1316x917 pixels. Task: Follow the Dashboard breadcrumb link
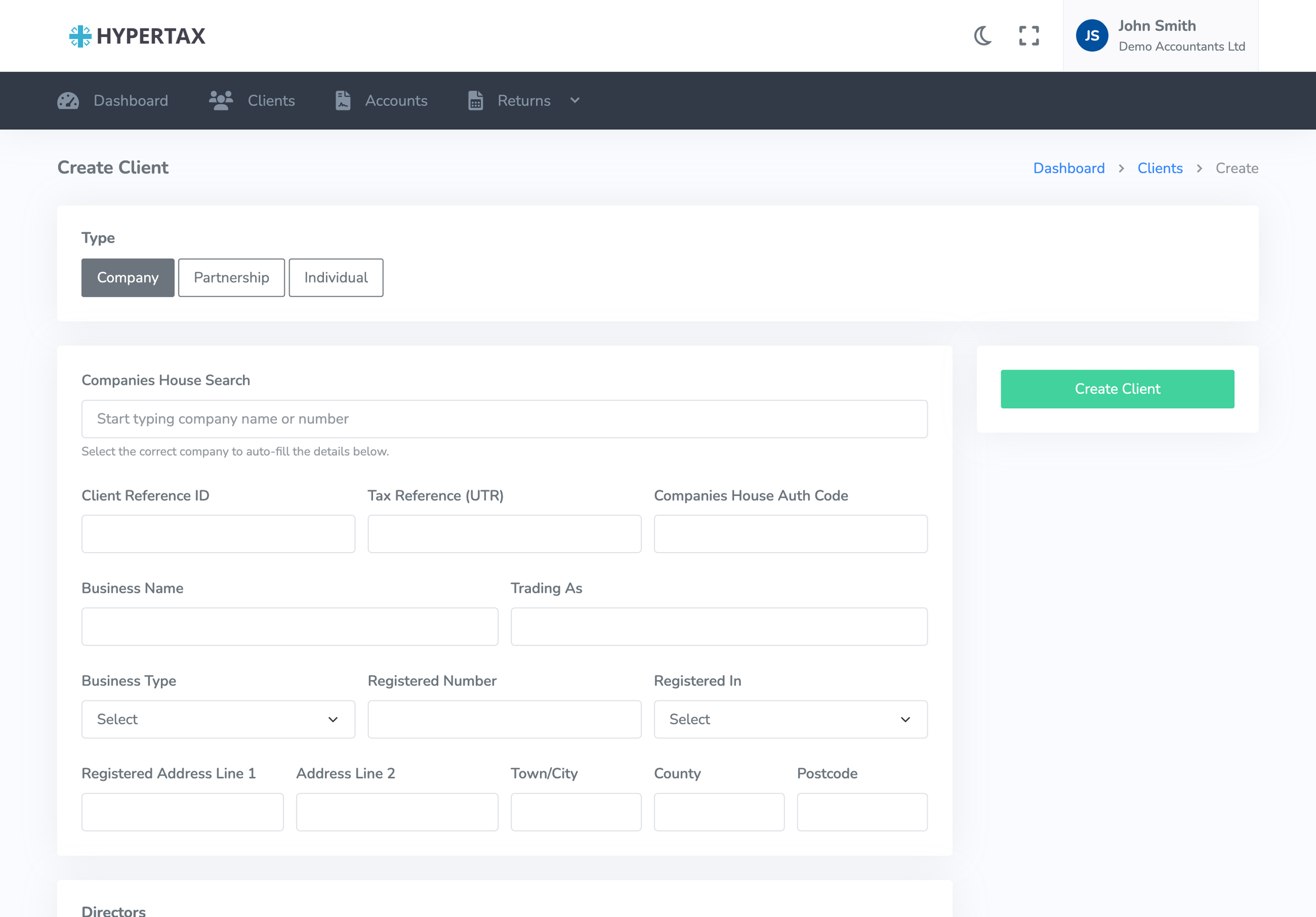click(x=1068, y=168)
